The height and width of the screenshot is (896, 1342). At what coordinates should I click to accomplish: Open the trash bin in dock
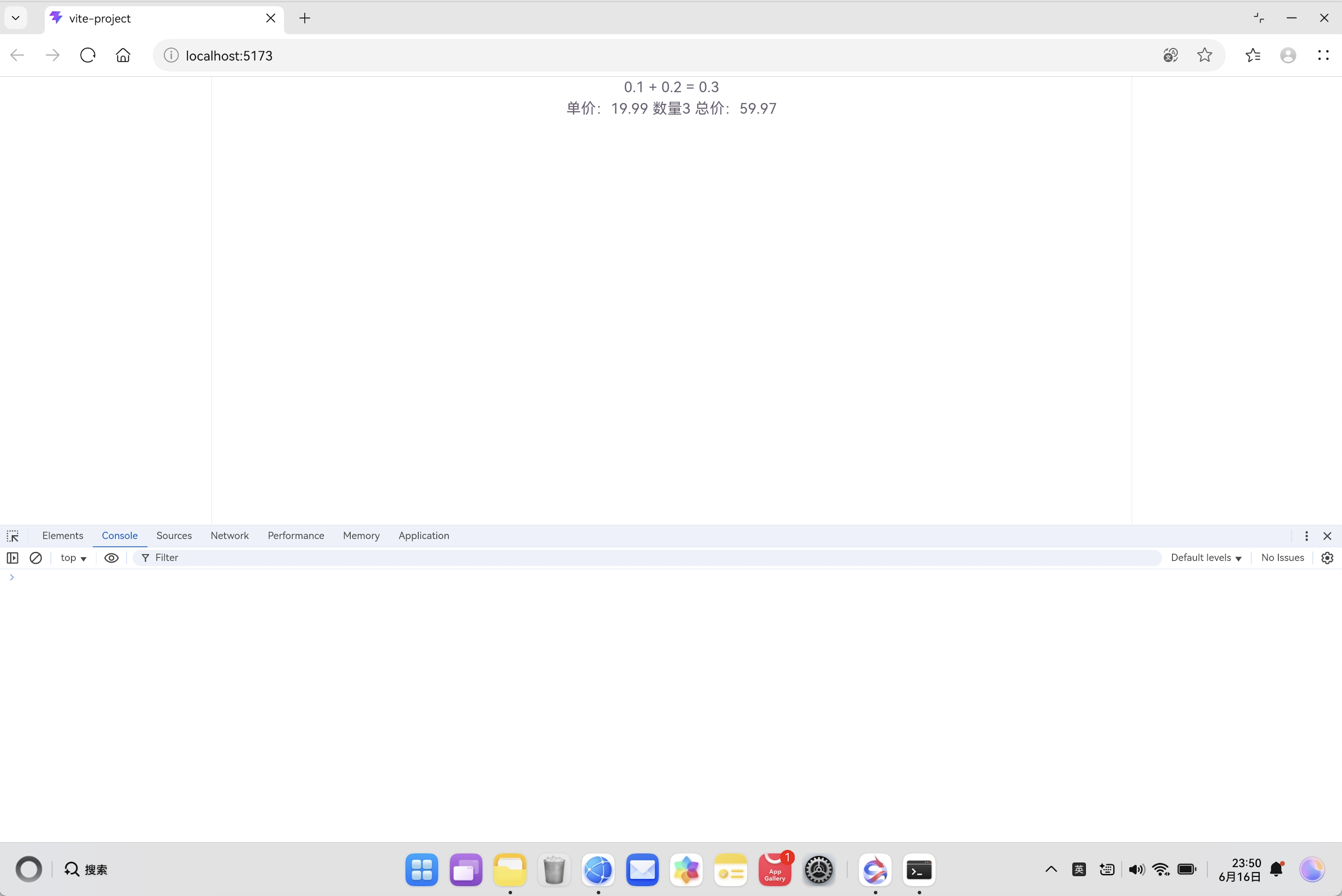(x=554, y=870)
